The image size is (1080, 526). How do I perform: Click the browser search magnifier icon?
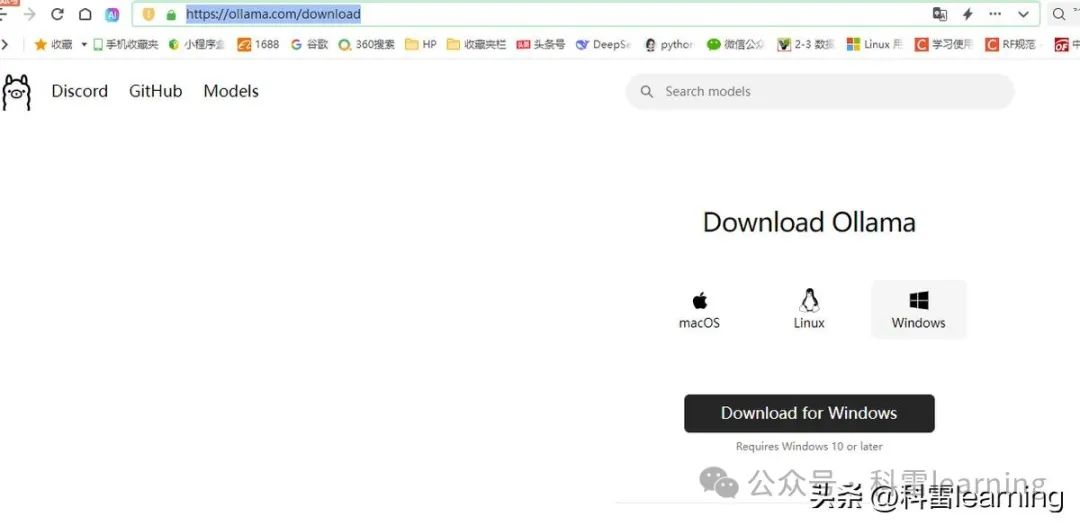1059,14
